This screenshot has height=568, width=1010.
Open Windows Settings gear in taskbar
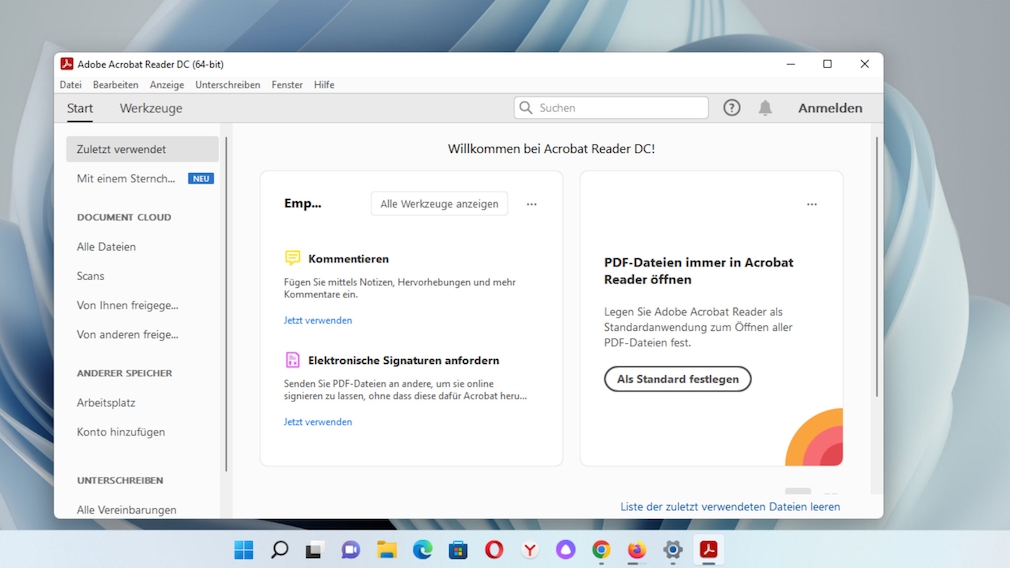673,549
